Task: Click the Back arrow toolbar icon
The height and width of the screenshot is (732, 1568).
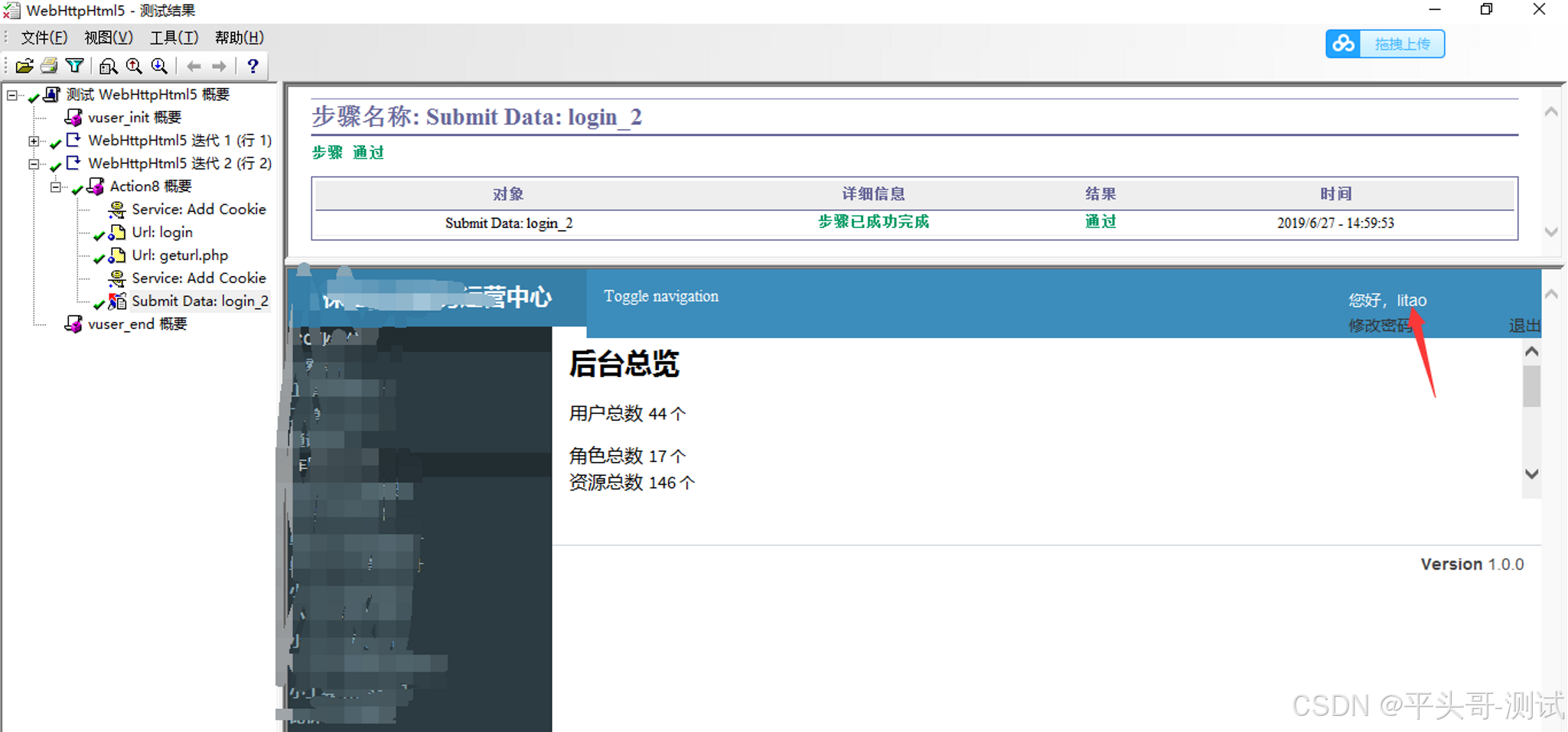Action: coord(194,67)
